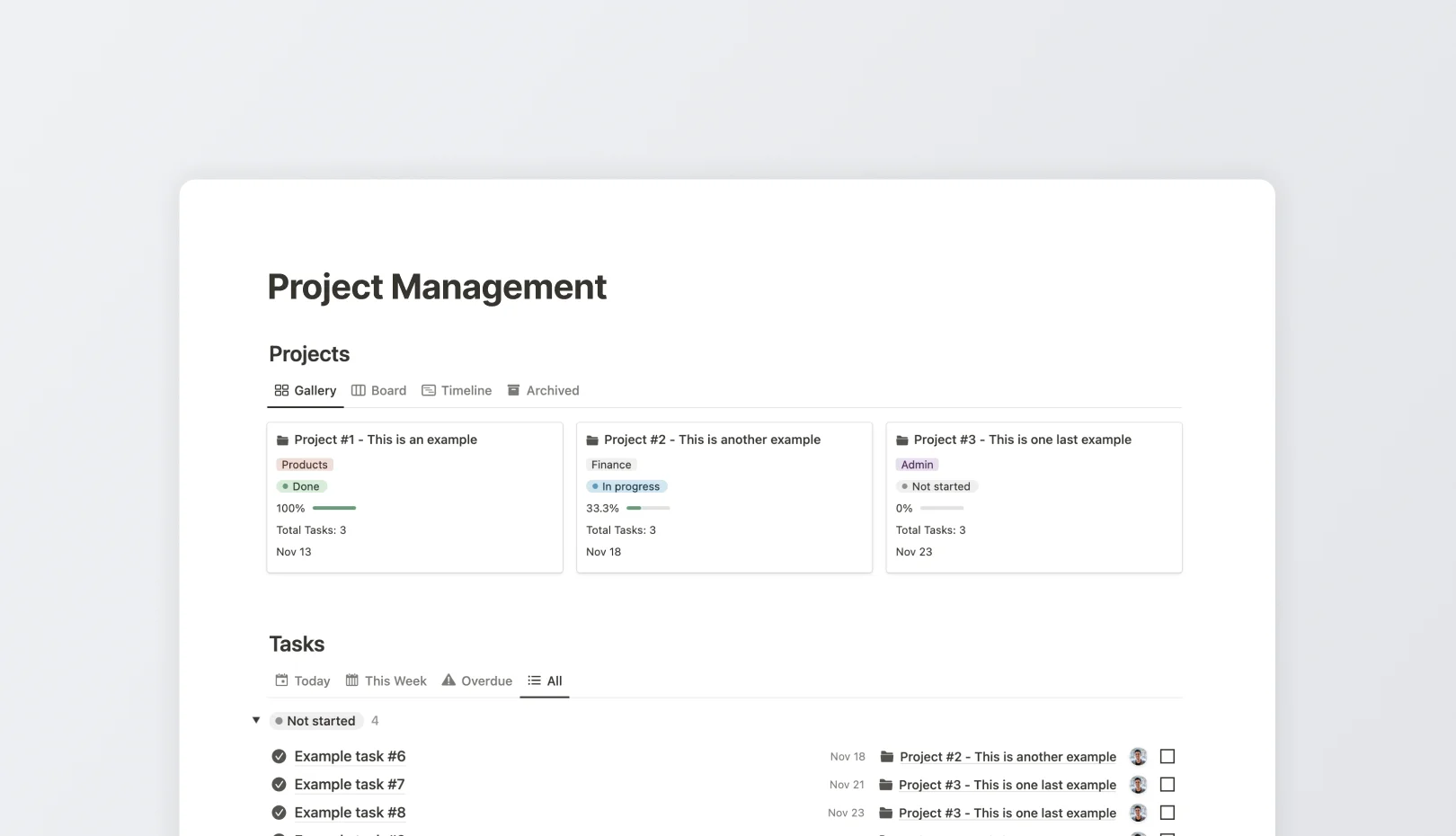Open the Overdue tasks tab
The image size is (1456, 836).
tap(485, 680)
